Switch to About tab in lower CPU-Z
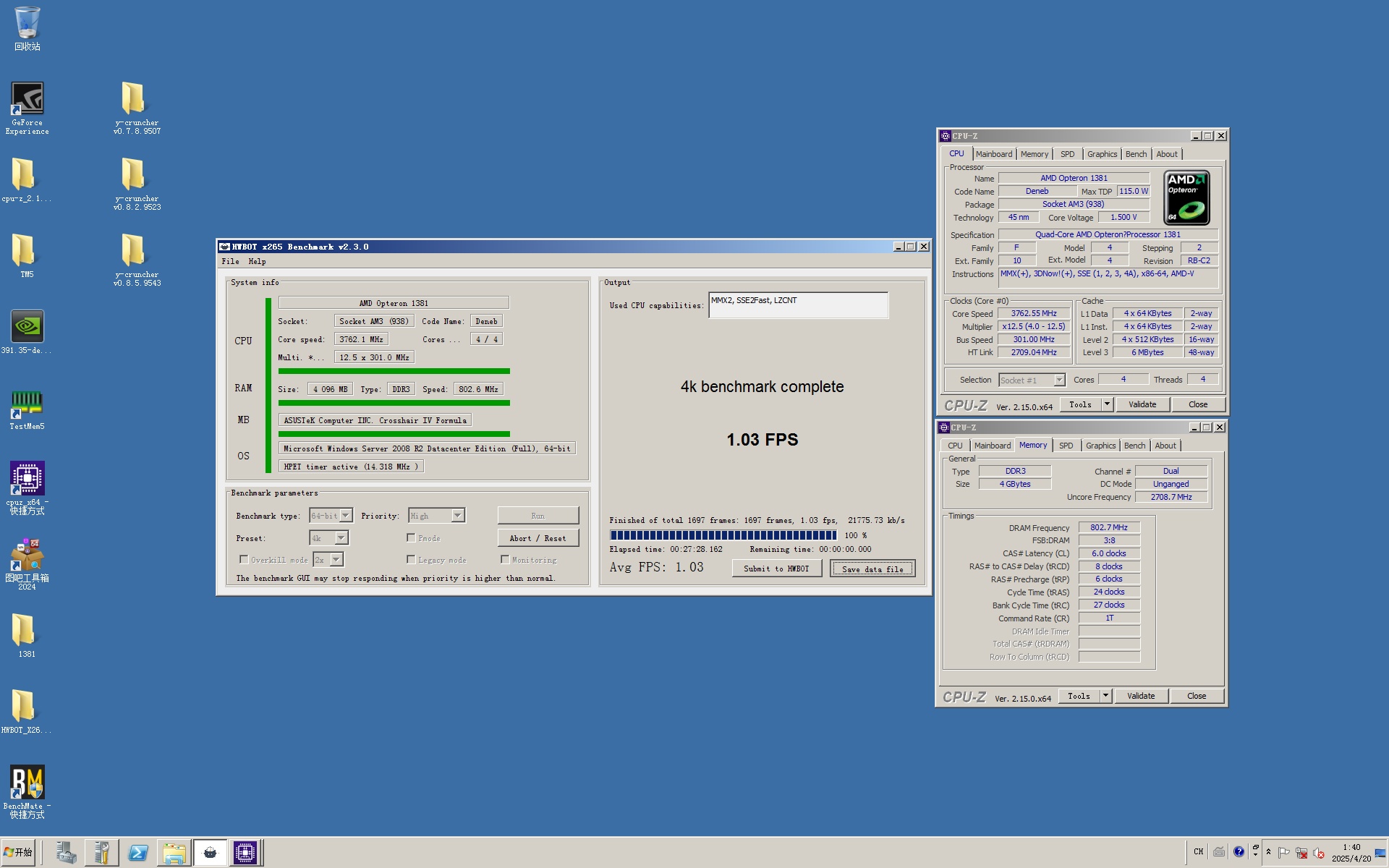1389x868 pixels. [x=1165, y=446]
